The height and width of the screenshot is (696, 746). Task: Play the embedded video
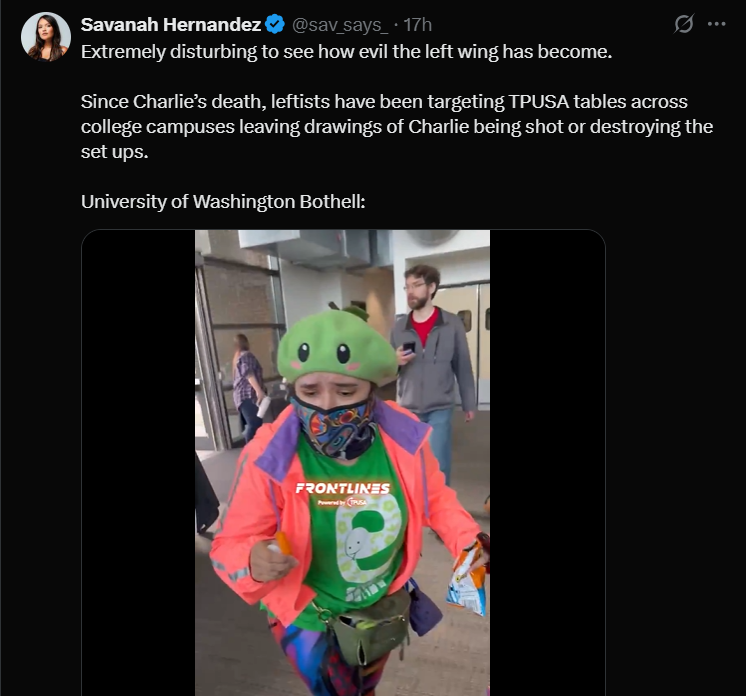(x=342, y=462)
